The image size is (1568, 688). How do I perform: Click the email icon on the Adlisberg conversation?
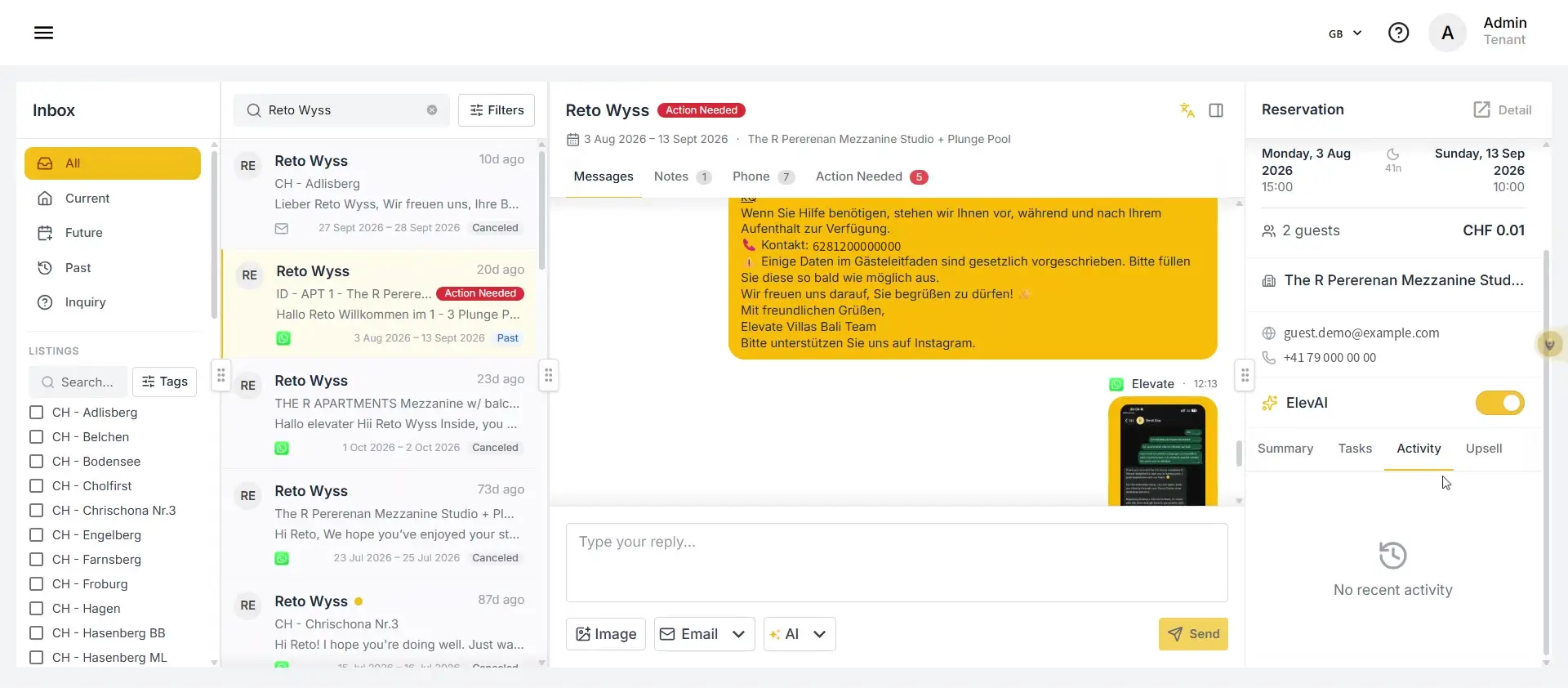pos(282,229)
